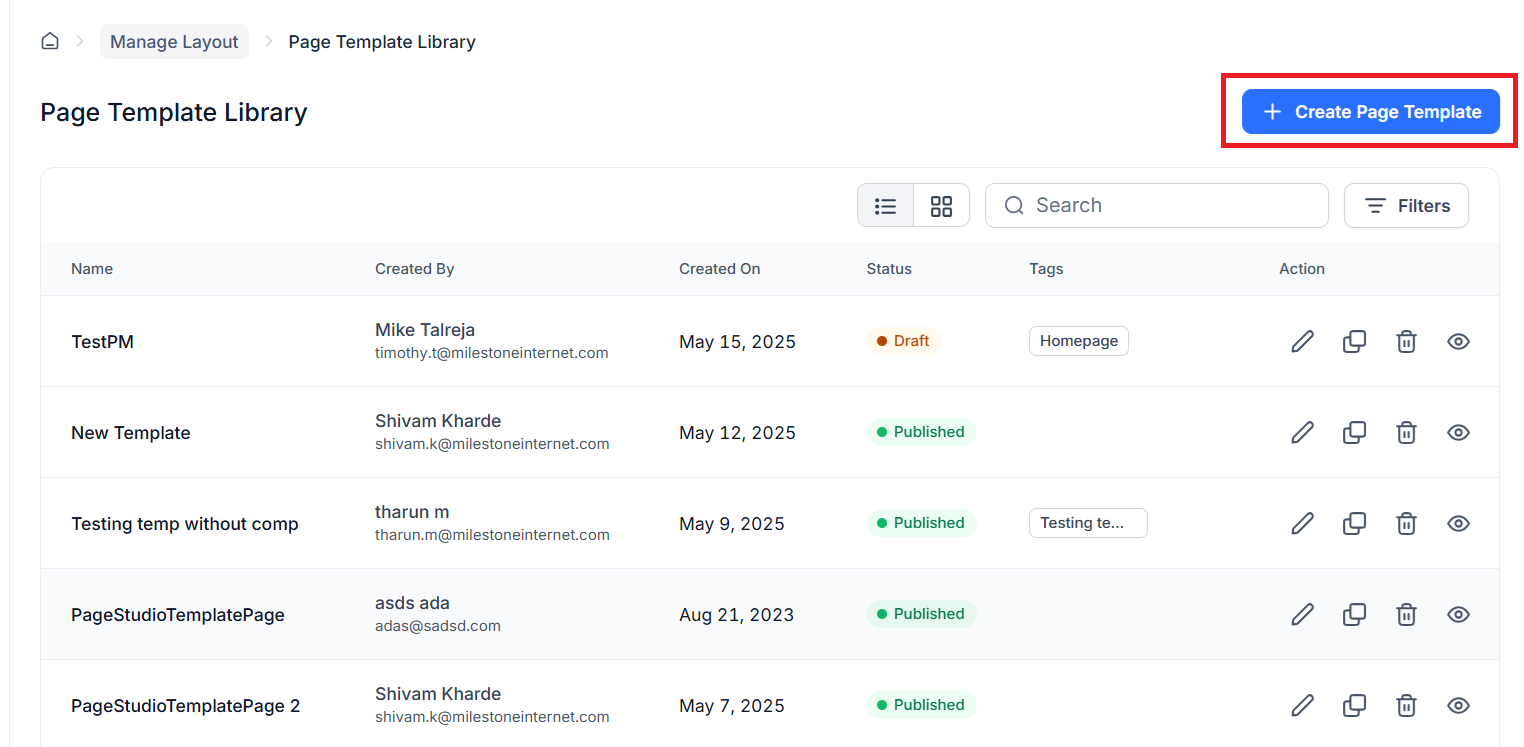This screenshot has width=1524, height=747.
Task: Open the Filters panel
Action: point(1407,206)
